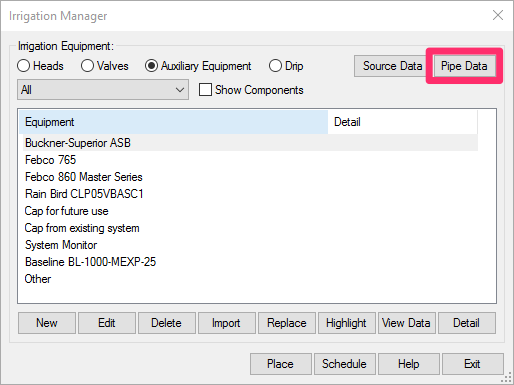Close the Irrigation Manager window

pyautogui.click(x=498, y=15)
